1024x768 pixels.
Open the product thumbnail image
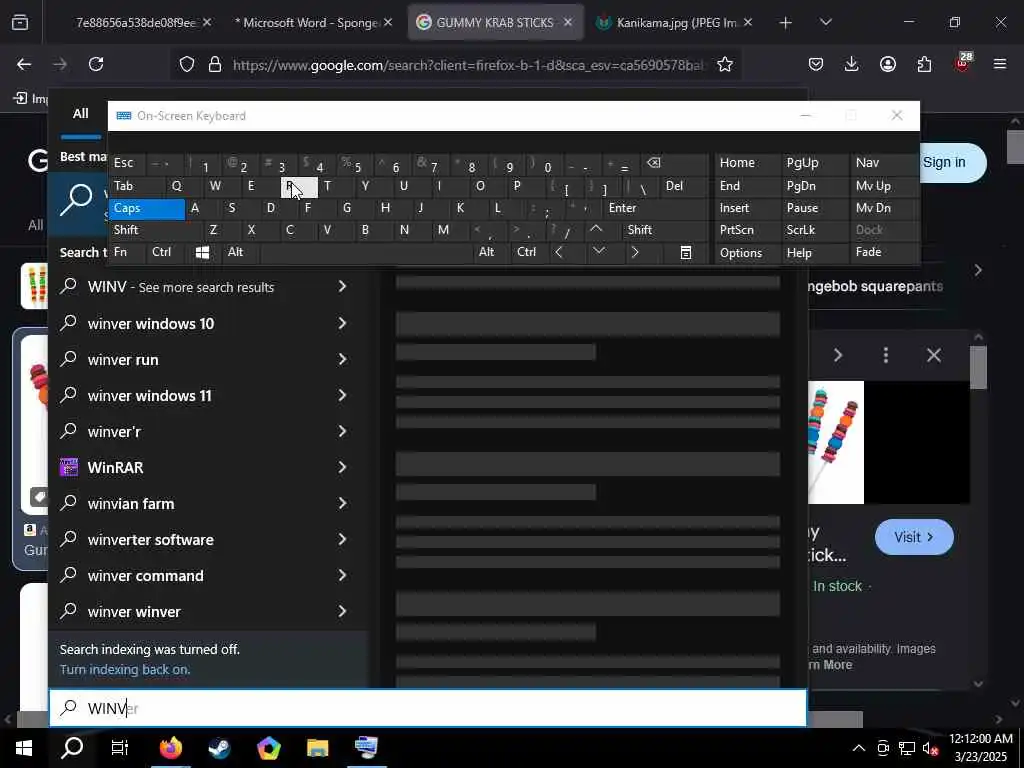(x=836, y=442)
